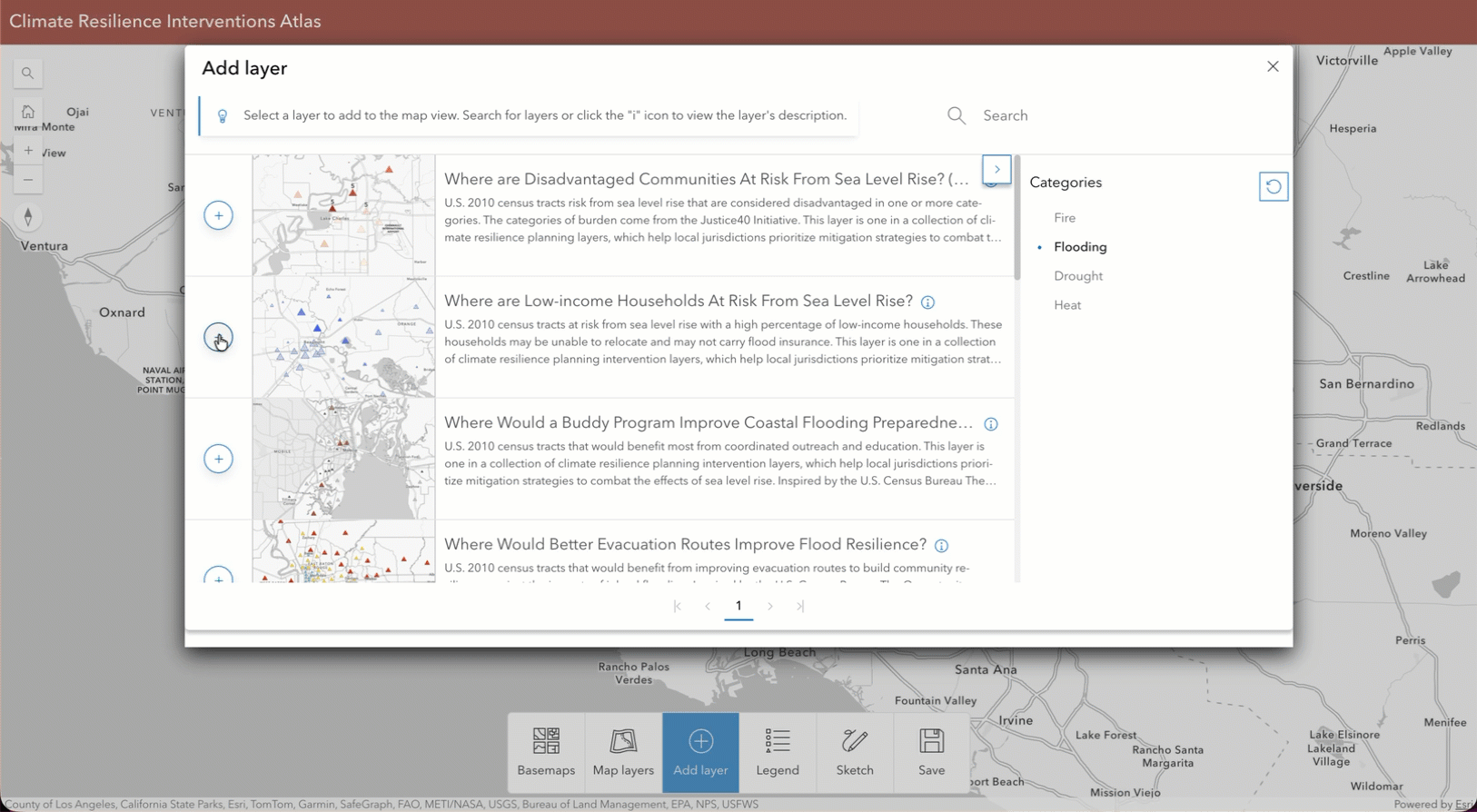
Task: Click the active Add layer toolbar button
Action: click(700, 752)
